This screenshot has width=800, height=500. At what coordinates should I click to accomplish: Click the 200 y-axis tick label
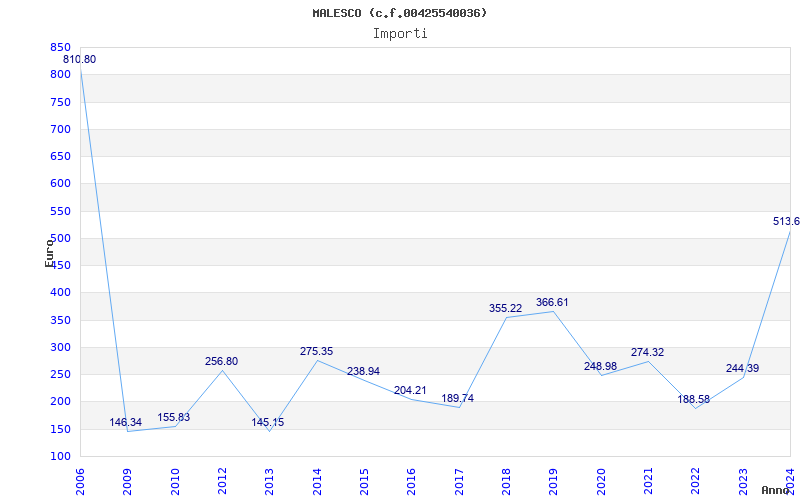click(60, 402)
